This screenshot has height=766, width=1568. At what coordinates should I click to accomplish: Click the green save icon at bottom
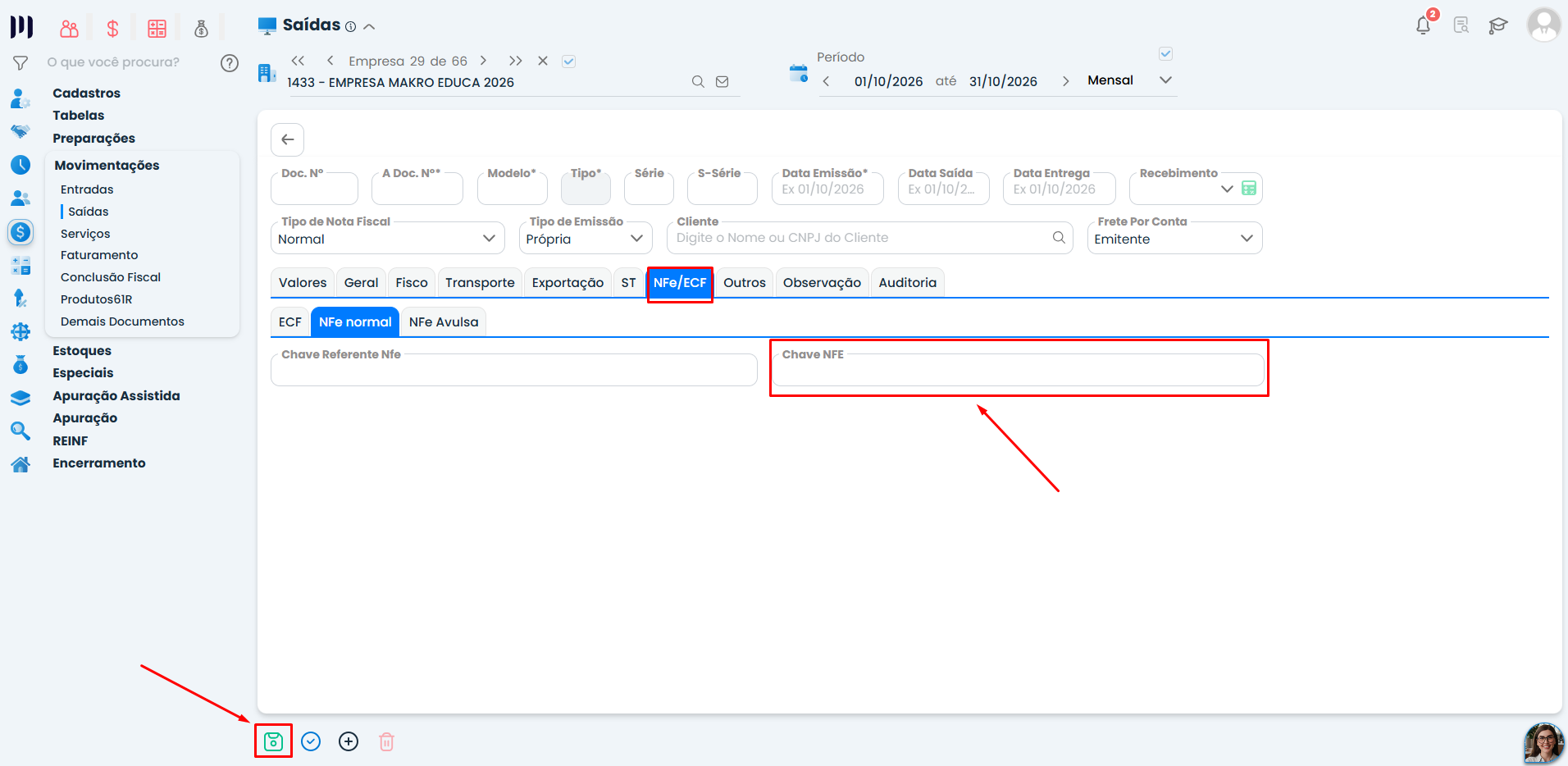click(273, 741)
